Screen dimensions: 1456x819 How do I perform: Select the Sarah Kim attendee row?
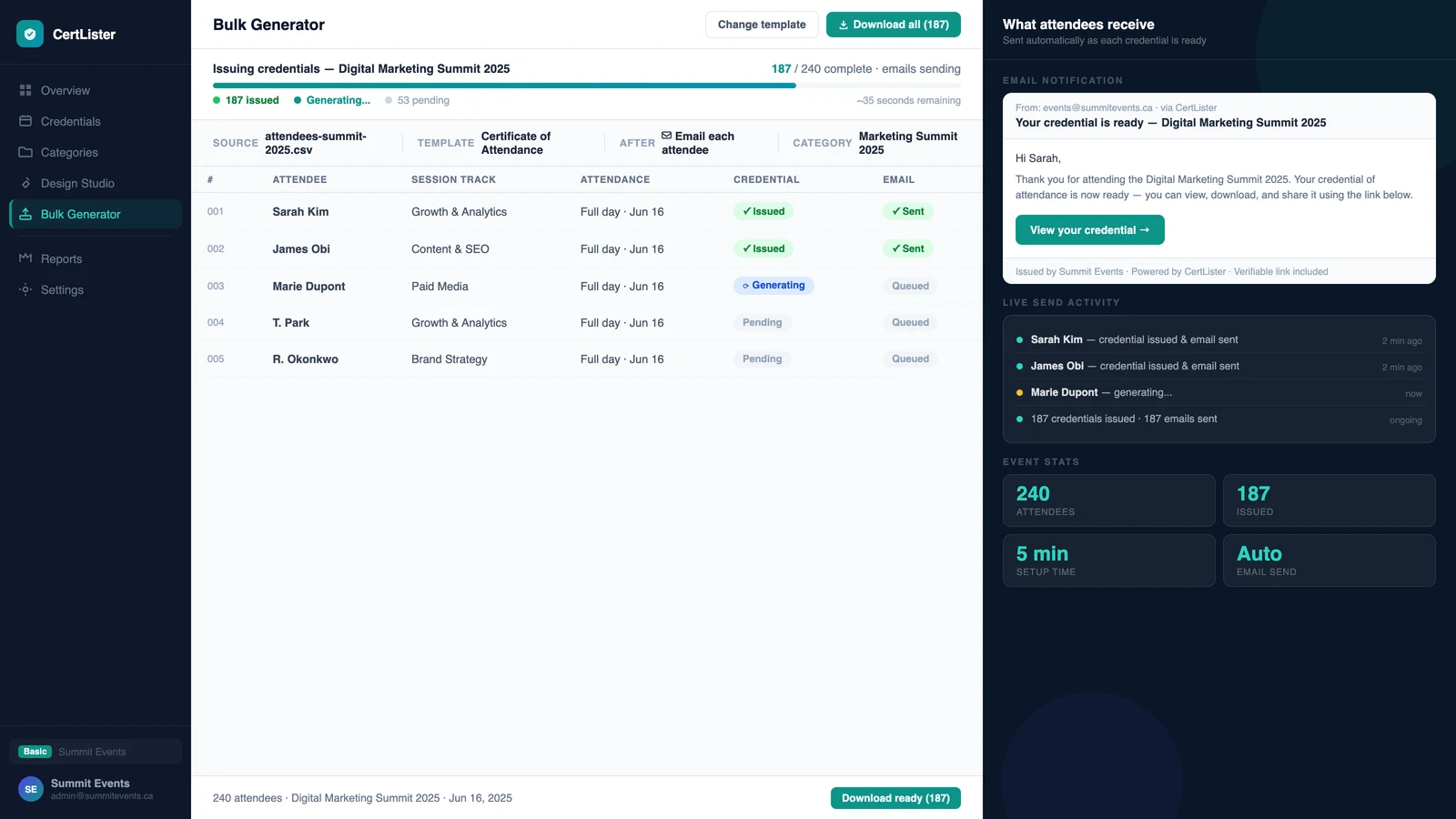click(587, 211)
